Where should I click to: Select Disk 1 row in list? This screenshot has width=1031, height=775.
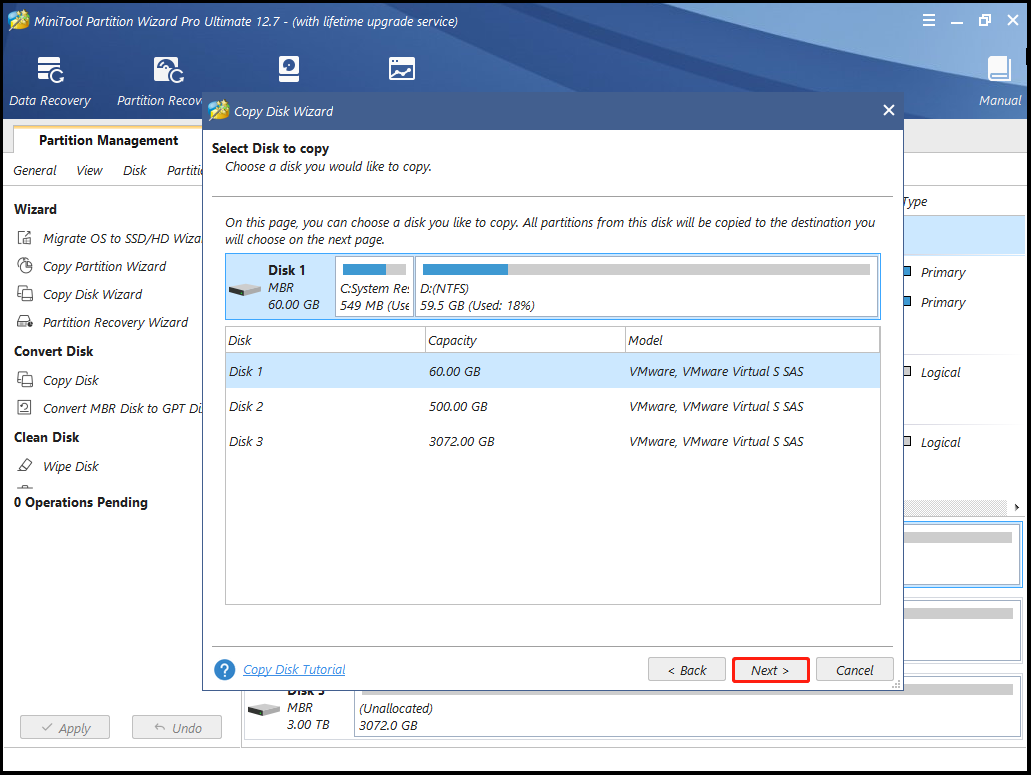tap(552, 371)
